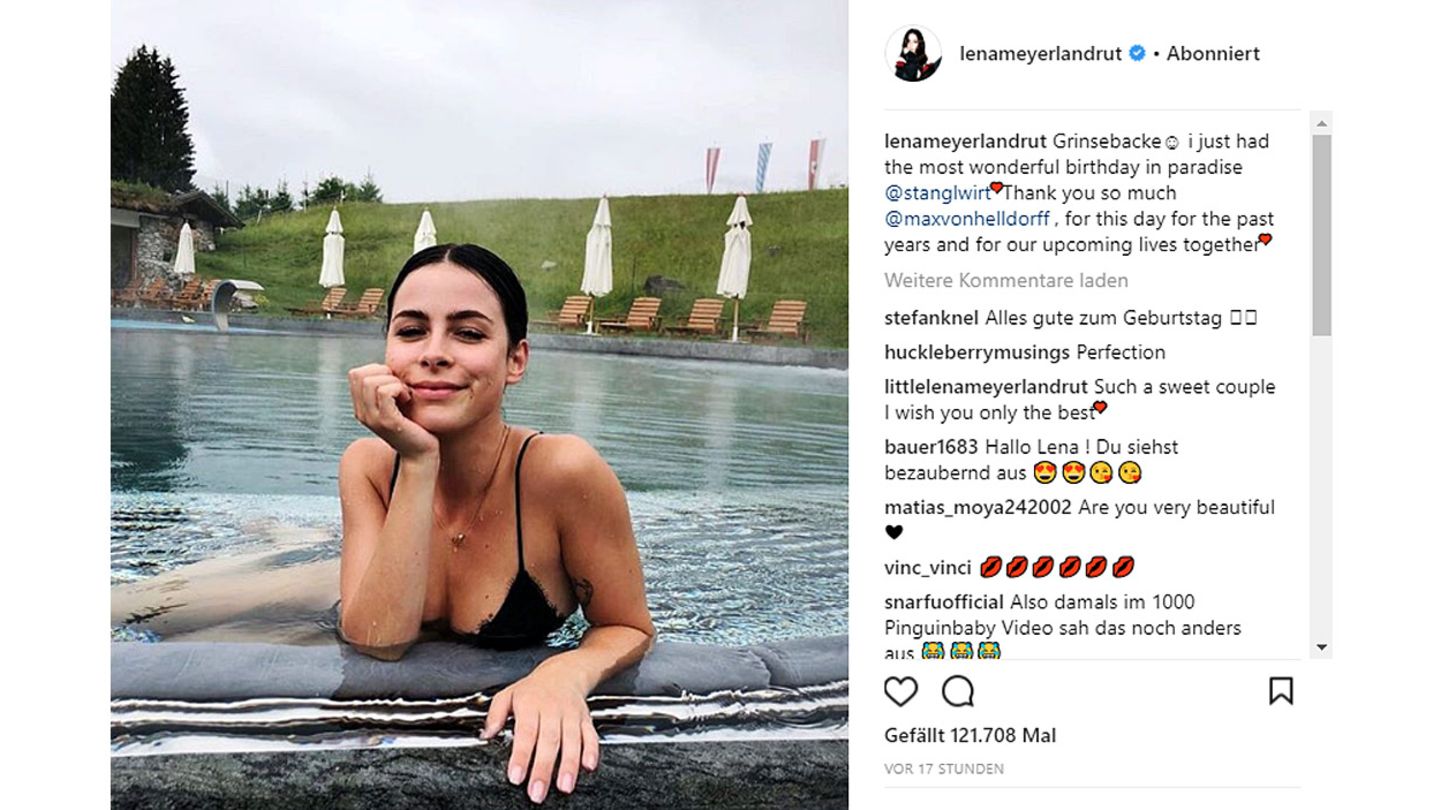The image size is (1440, 810).
Task: Click the blue verified badge
Action: 1137,54
